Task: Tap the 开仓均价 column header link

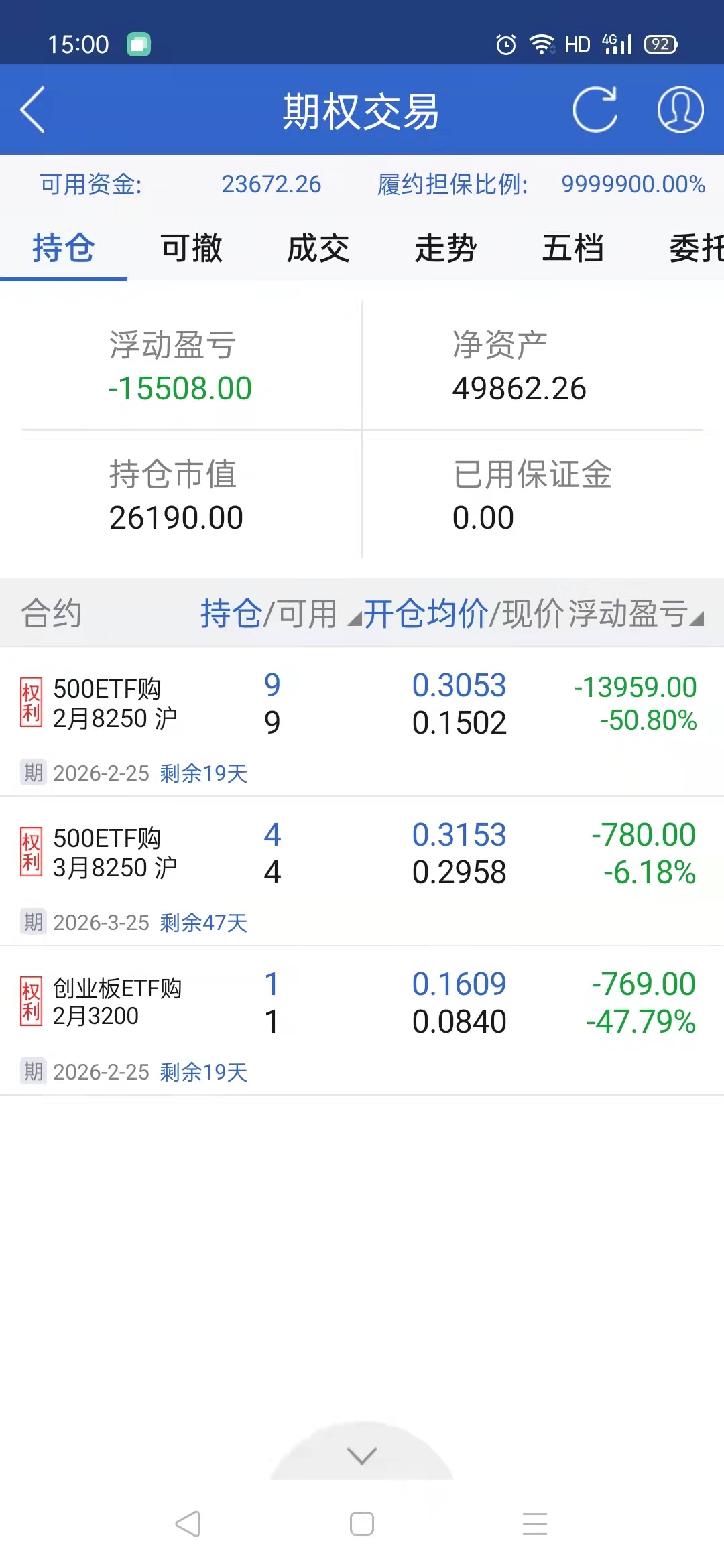Action: (x=426, y=614)
